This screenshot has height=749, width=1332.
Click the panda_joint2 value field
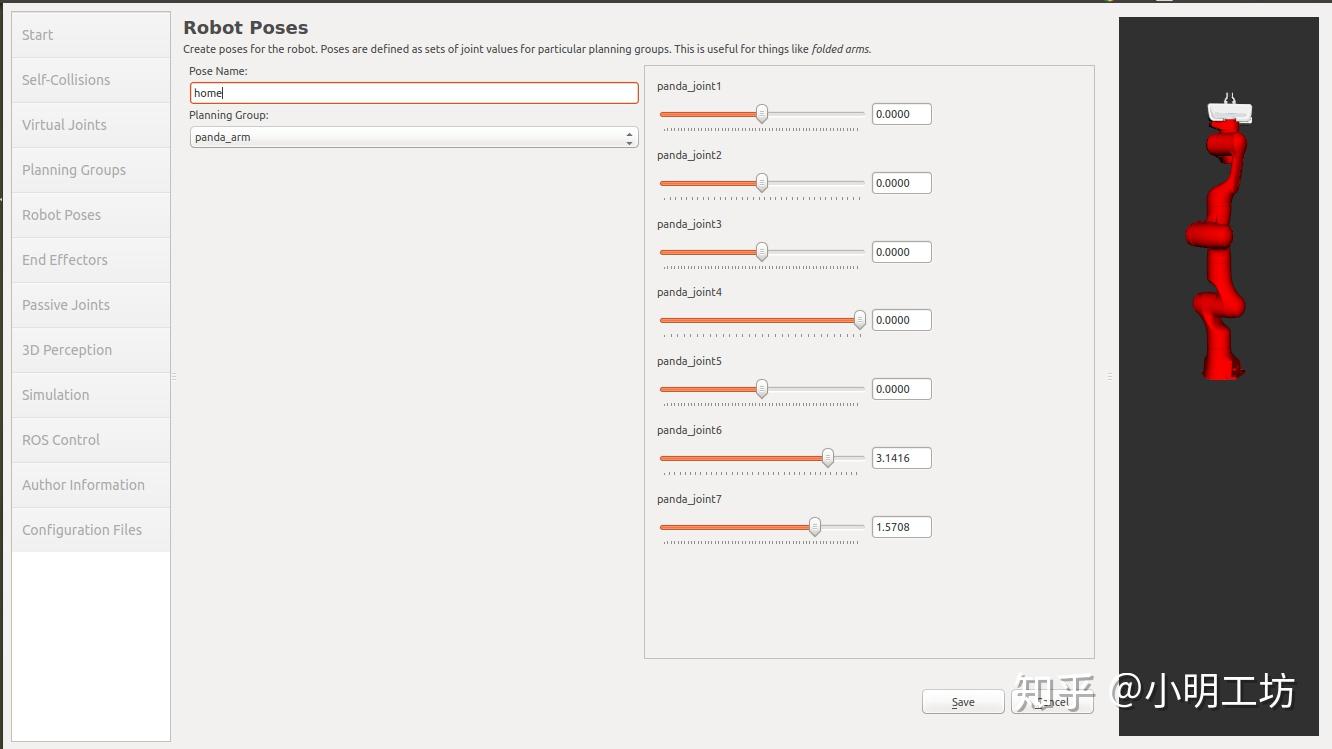pyautogui.click(x=901, y=183)
